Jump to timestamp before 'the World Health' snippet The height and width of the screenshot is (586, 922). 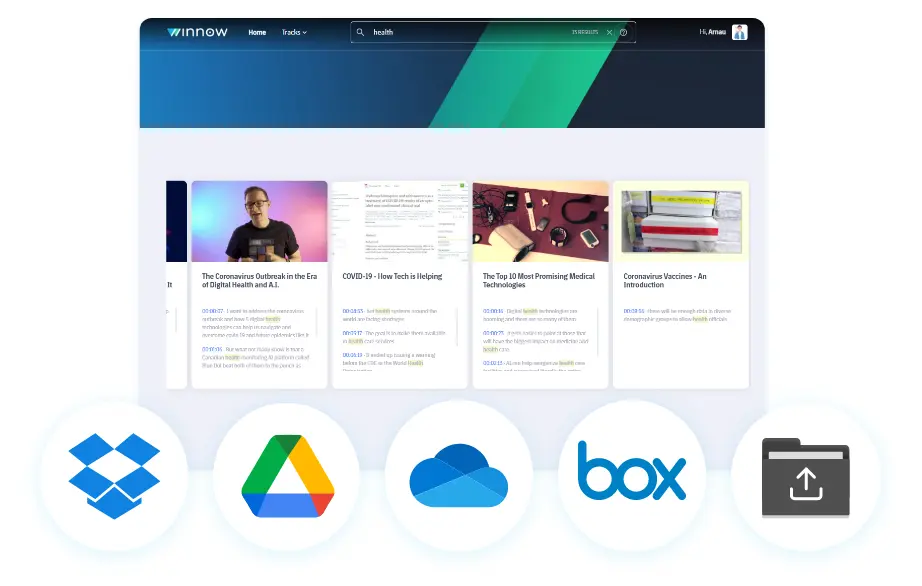352,355
